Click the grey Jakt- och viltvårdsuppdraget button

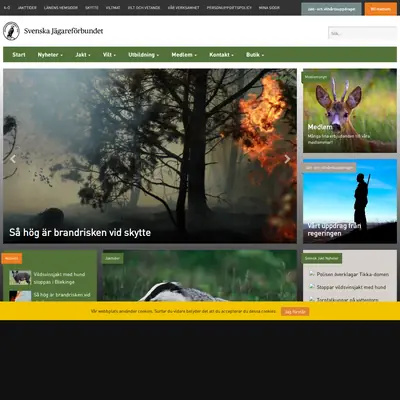(331, 9)
